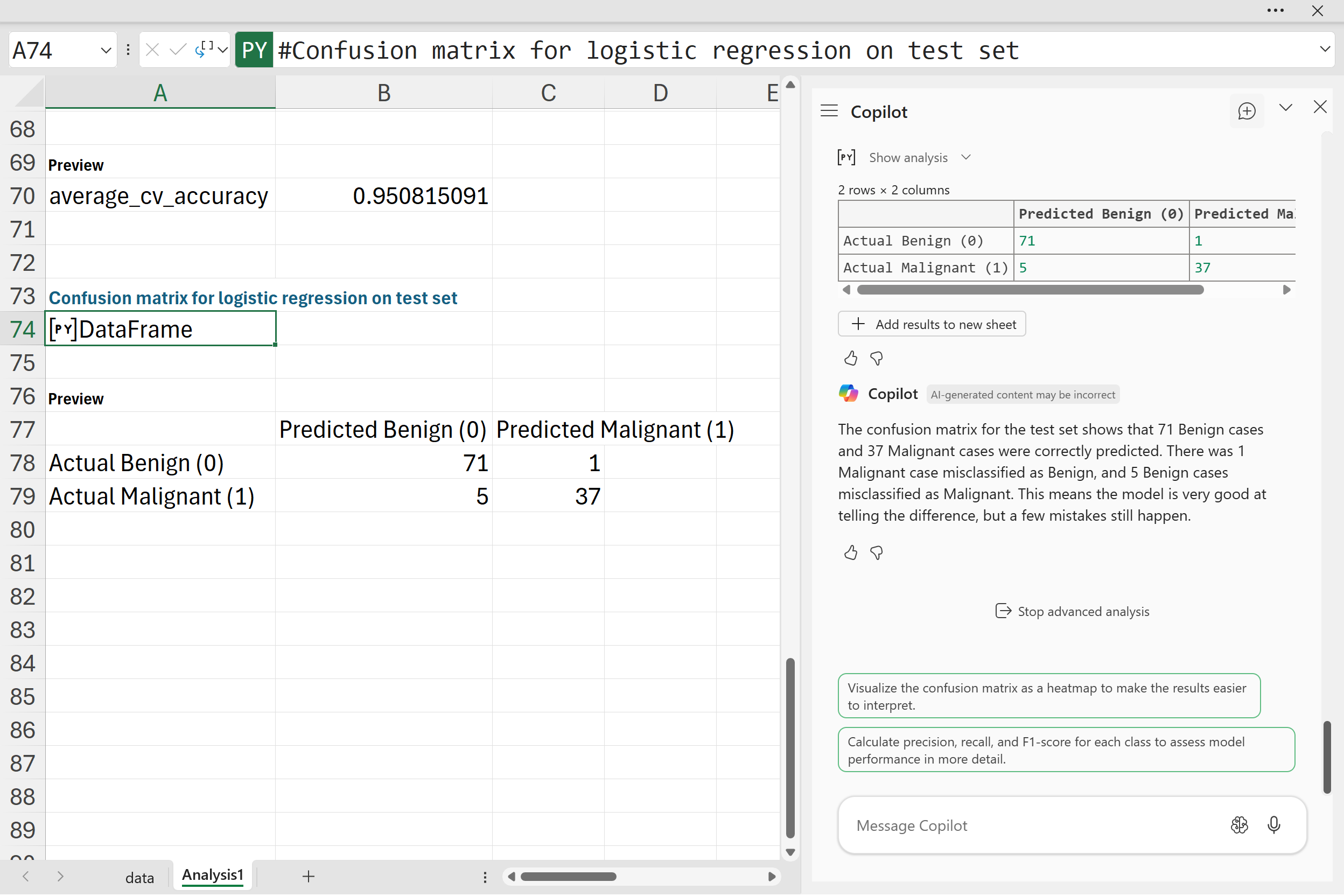This screenshot has width=1344, height=896.
Task: Click the Message Copilot input field
Action: tap(1028, 825)
